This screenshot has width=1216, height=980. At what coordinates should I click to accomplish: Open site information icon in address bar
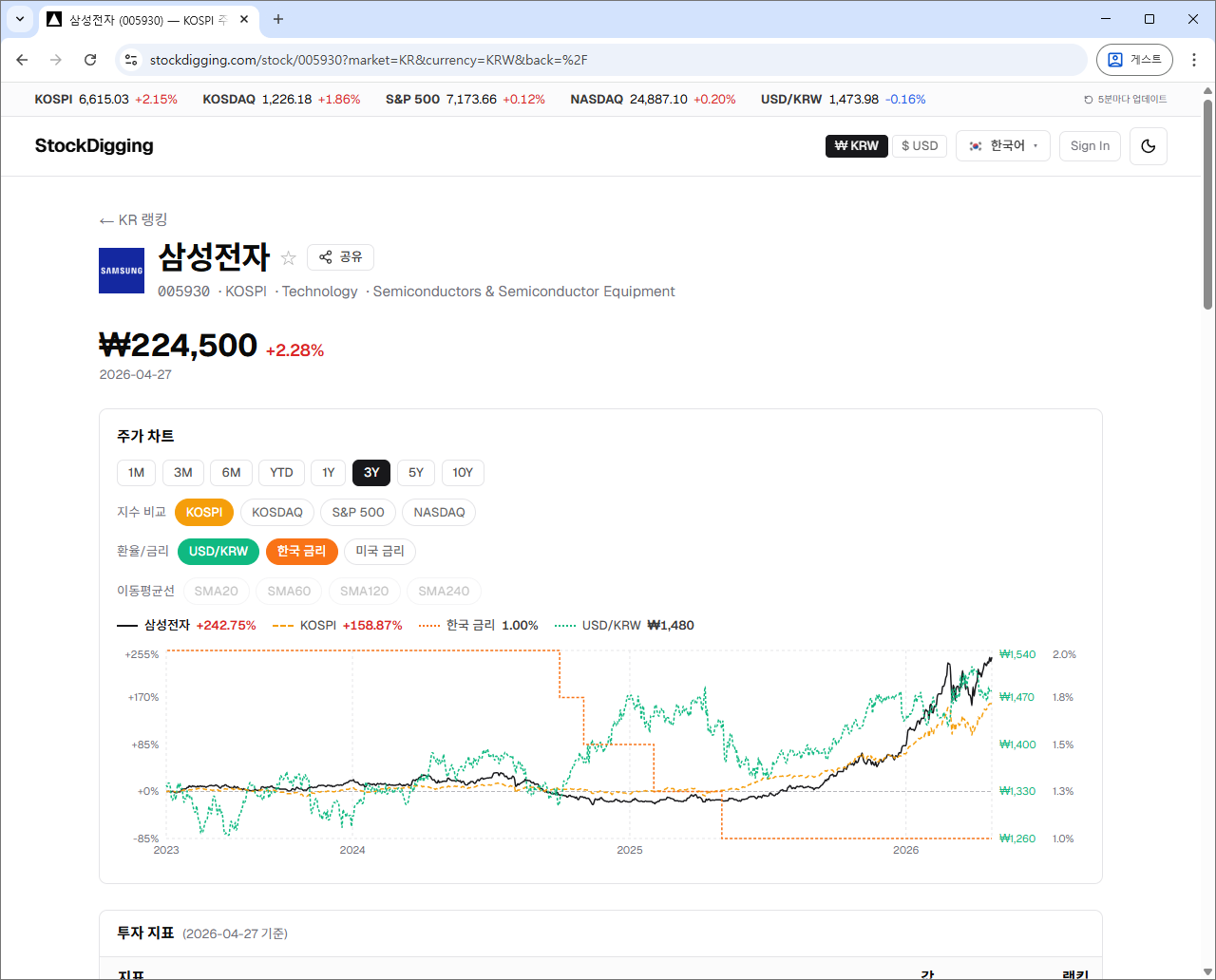131,60
